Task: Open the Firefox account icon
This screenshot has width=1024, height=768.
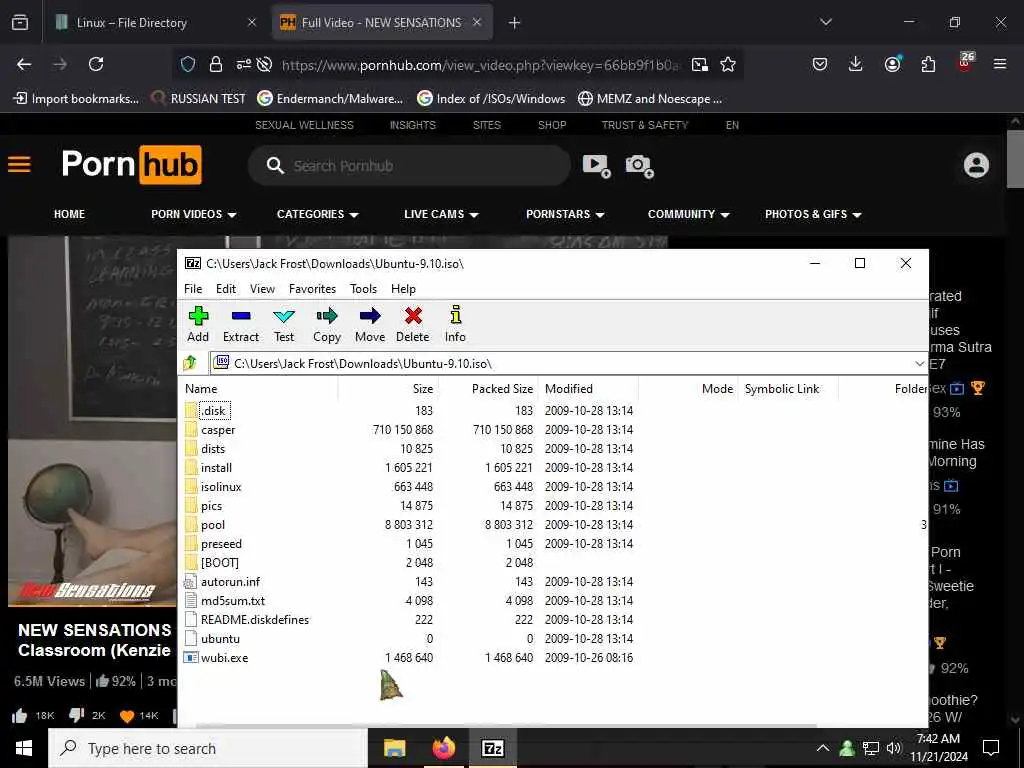Action: coord(892,64)
